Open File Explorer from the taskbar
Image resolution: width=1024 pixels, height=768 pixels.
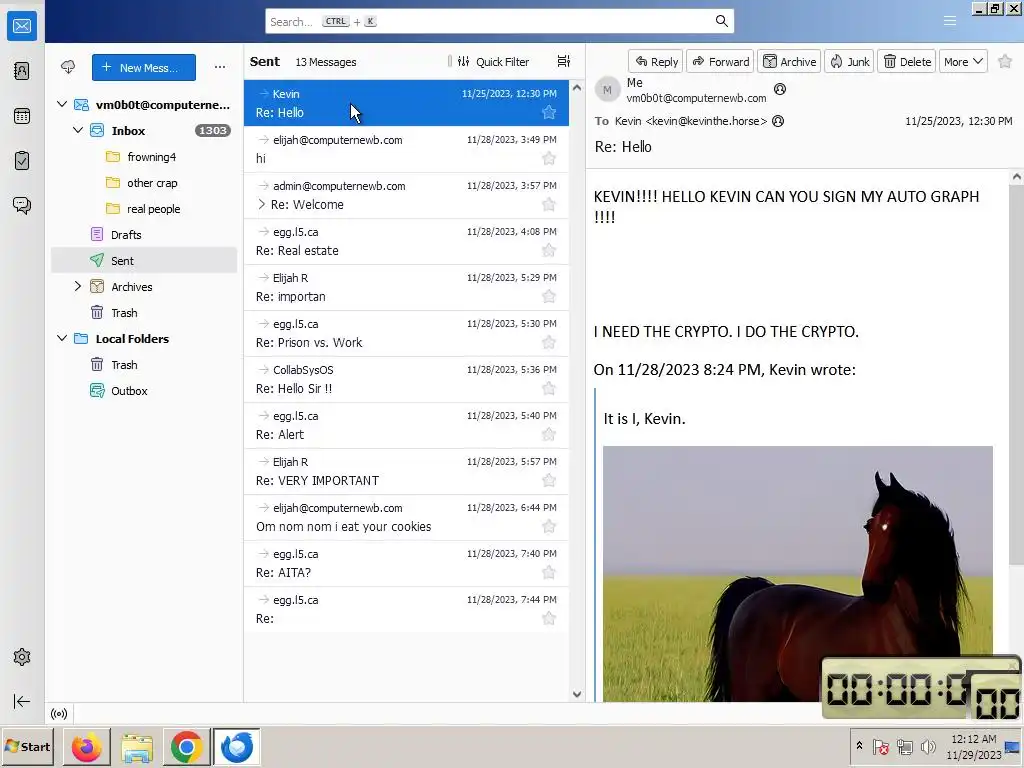pyautogui.click(x=136, y=747)
